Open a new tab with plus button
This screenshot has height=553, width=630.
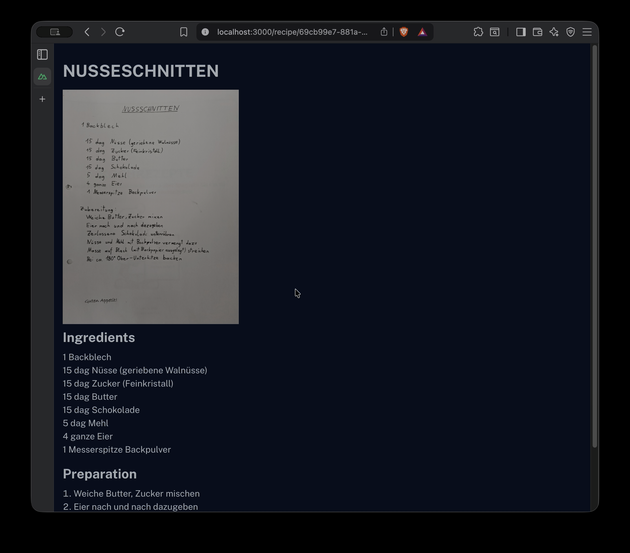coord(42,99)
